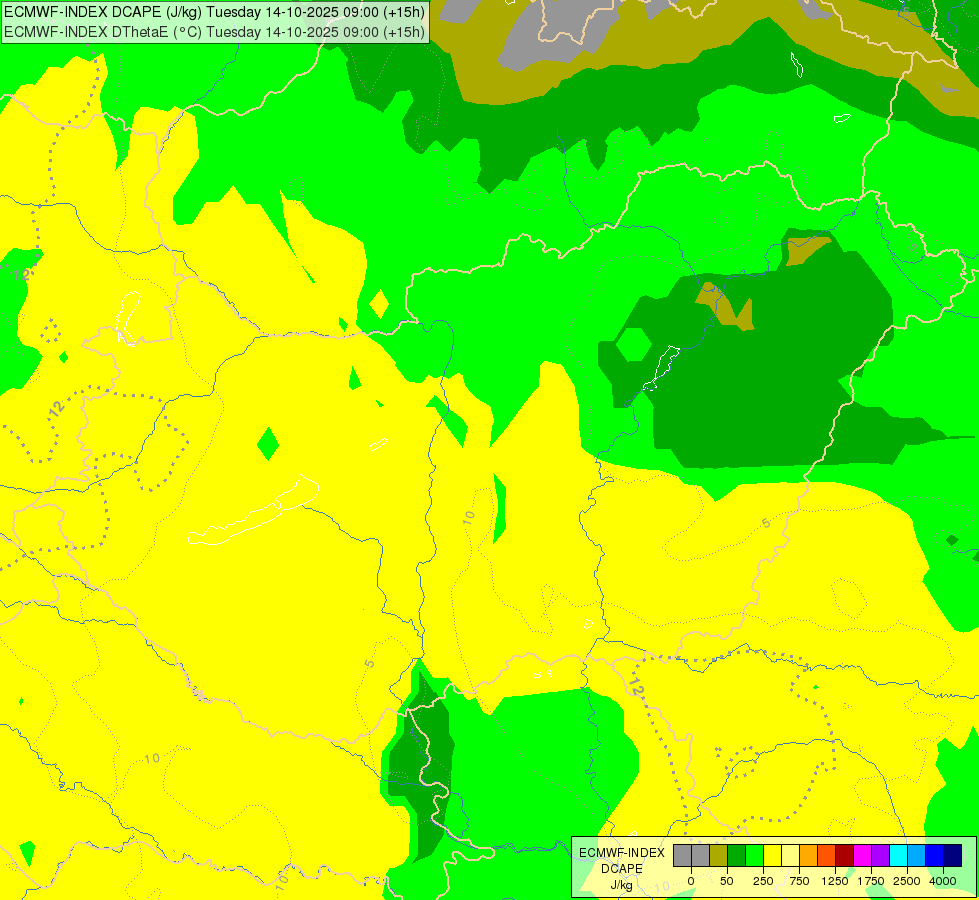Click the legend value label 1250
This screenshot has height=900, width=979.
tap(835, 881)
